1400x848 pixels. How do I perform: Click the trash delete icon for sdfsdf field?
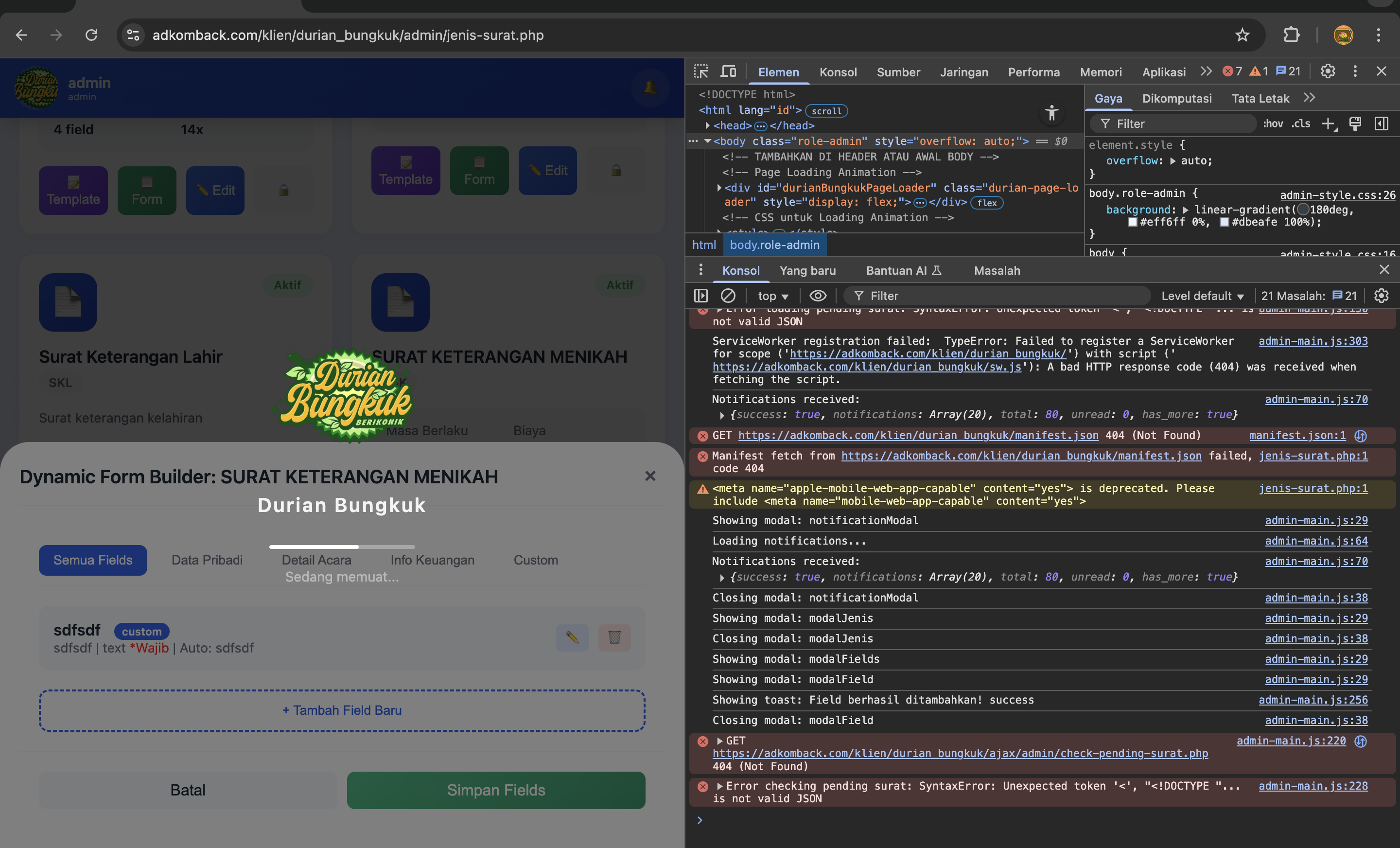[x=614, y=637]
